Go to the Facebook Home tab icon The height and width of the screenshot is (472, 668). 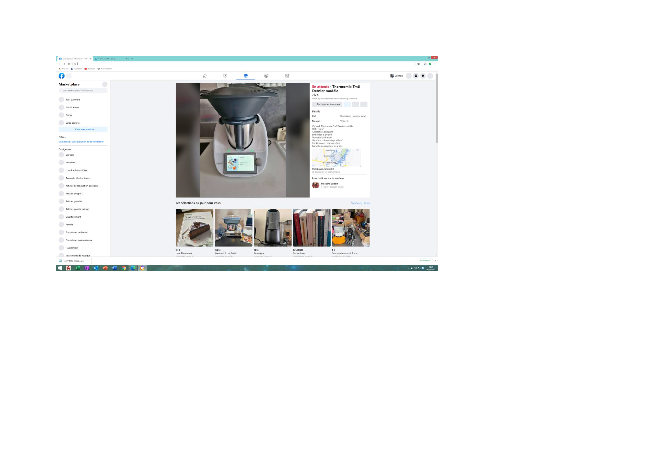(205, 76)
